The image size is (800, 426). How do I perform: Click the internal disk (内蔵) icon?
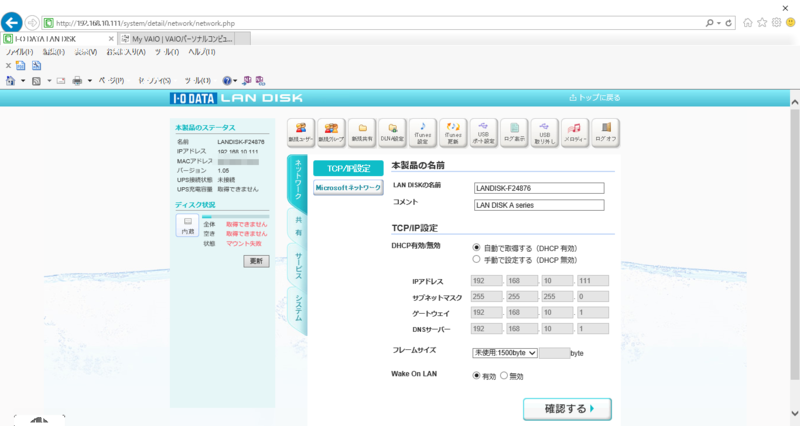click(x=188, y=225)
